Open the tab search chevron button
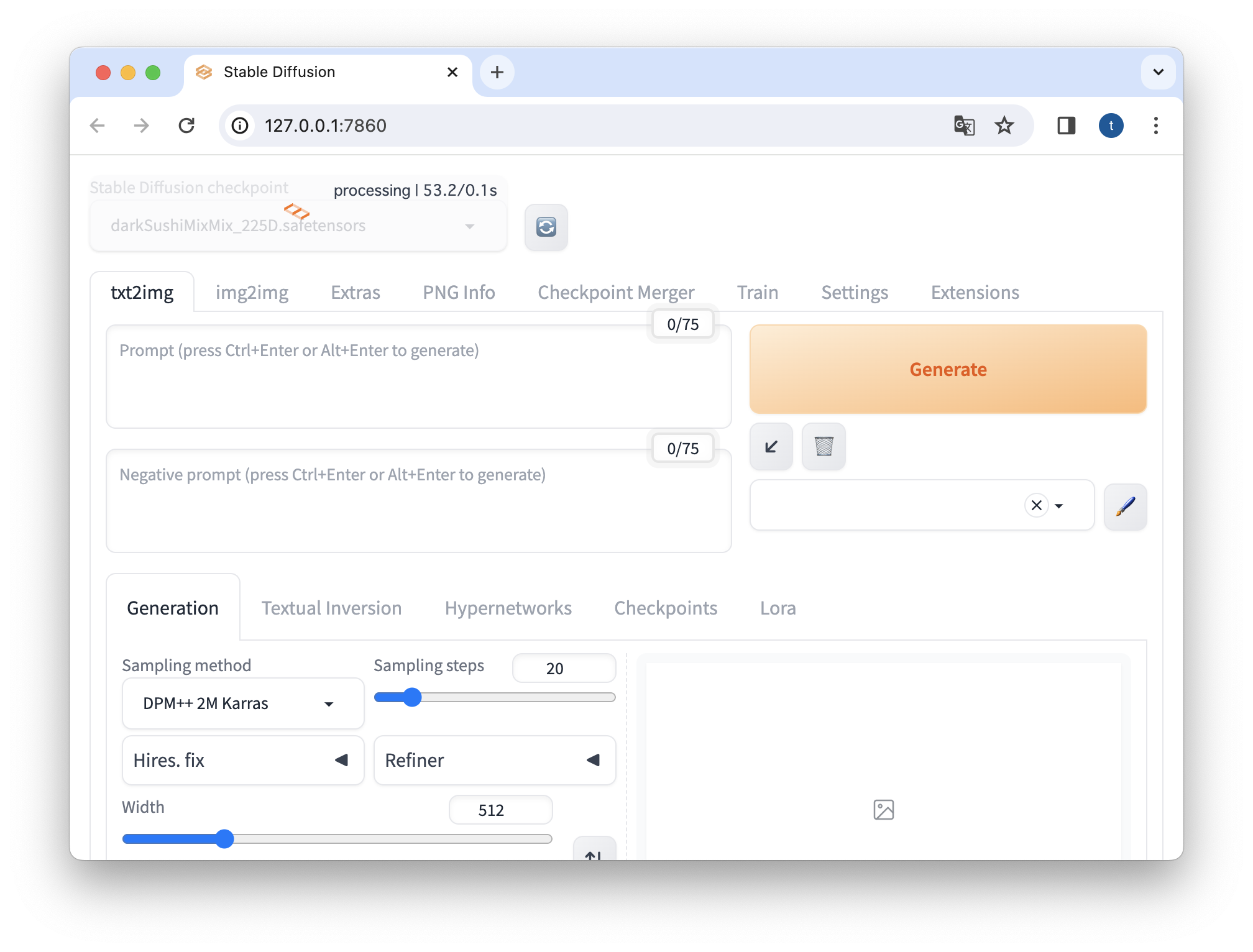Image resolution: width=1253 pixels, height=952 pixels. point(1158,72)
